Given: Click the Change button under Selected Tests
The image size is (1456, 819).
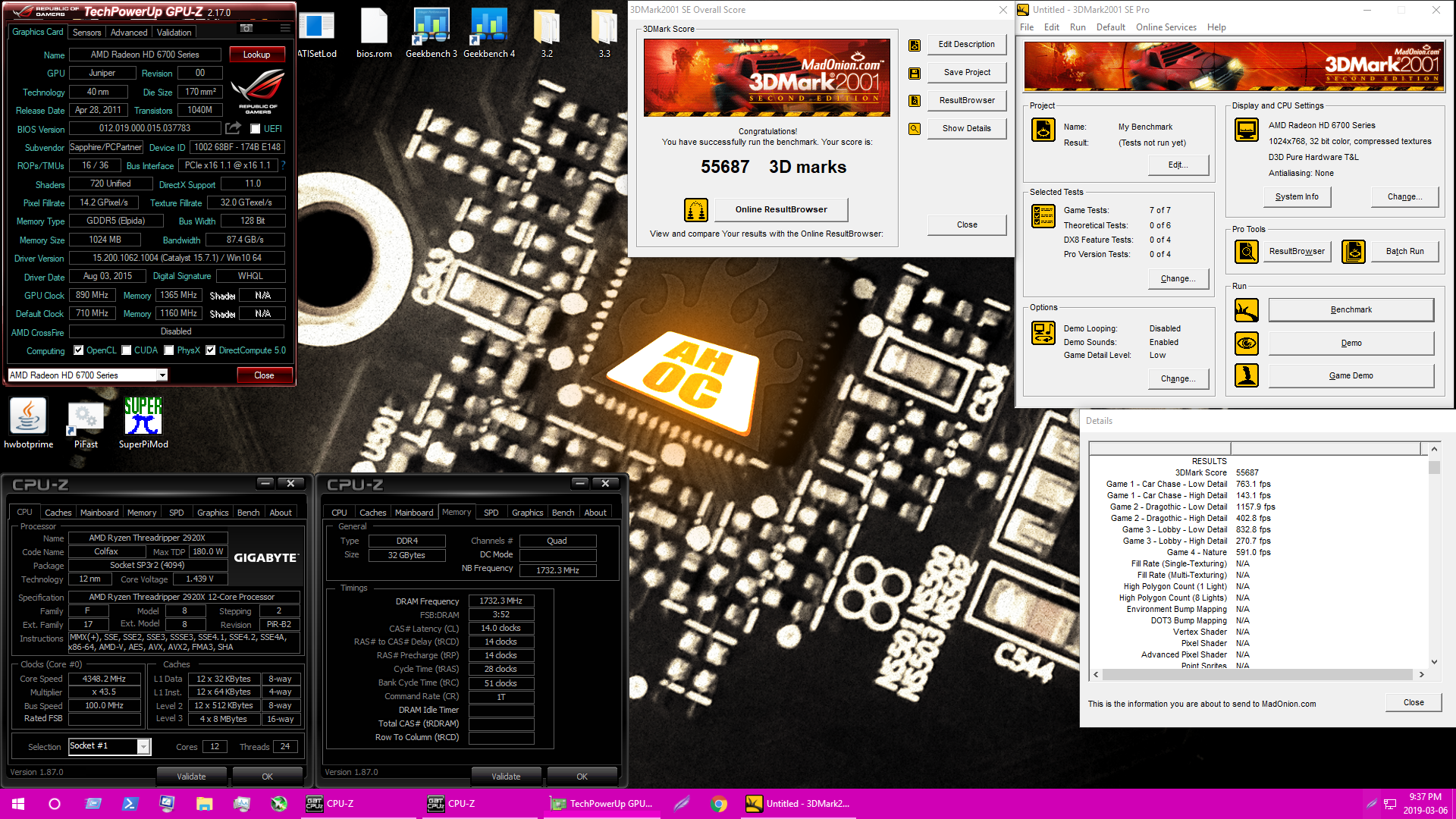Looking at the screenshot, I should pos(1178,278).
